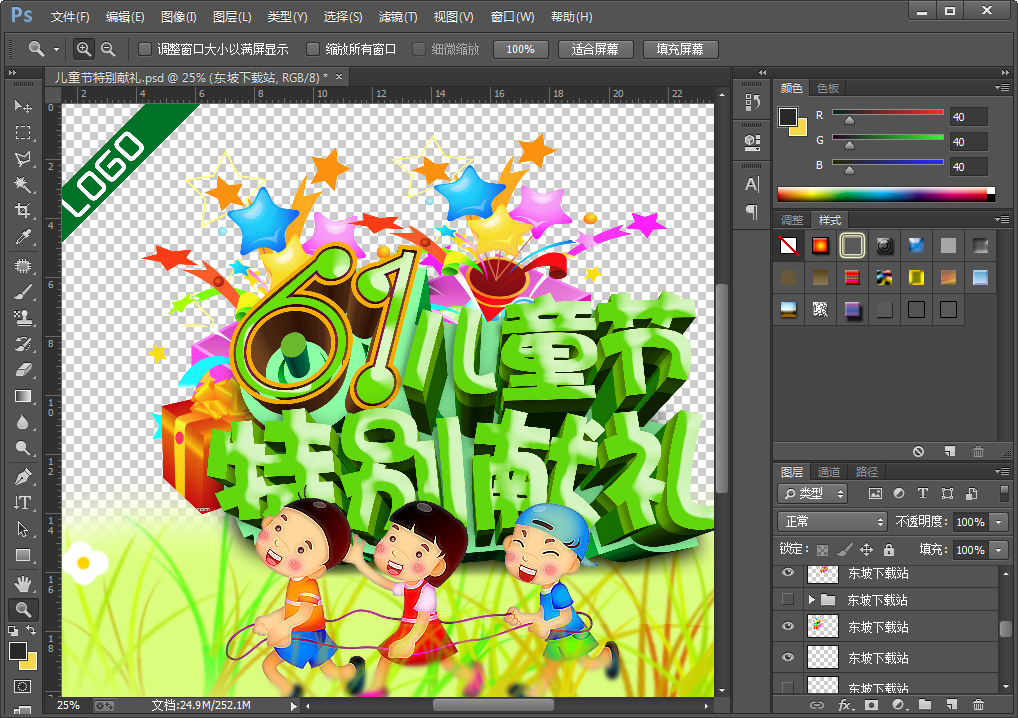Click the delete layer trash icon
The image size is (1018, 718).
[978, 705]
